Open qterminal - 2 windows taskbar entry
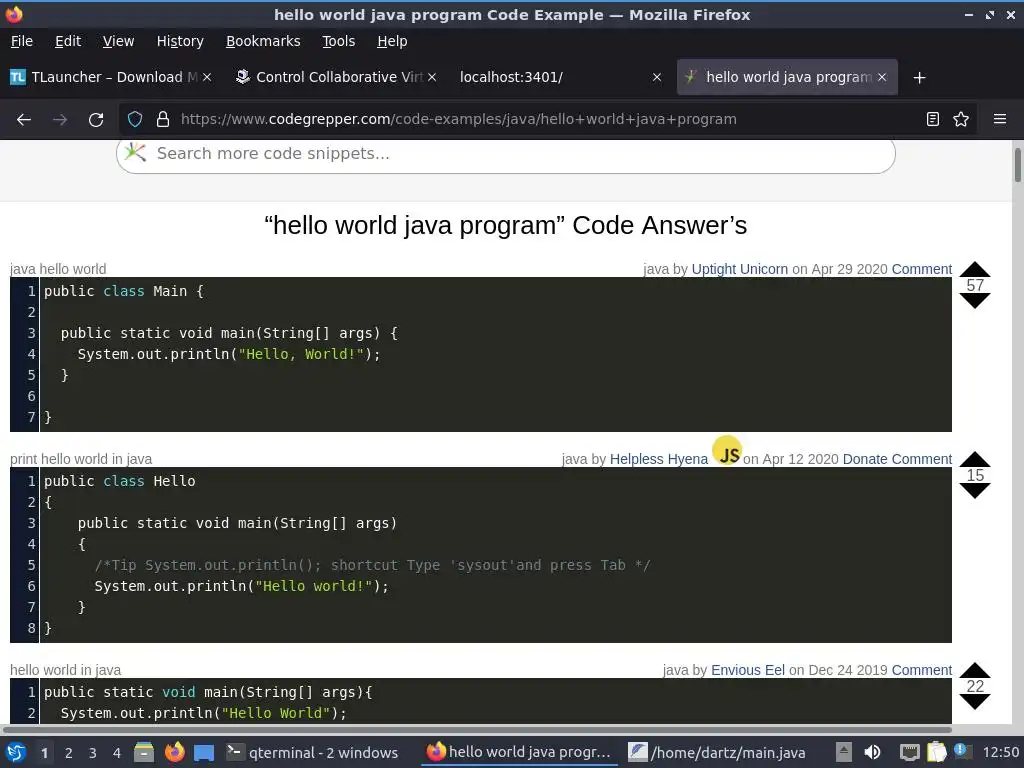The image size is (1024, 768). 312,753
